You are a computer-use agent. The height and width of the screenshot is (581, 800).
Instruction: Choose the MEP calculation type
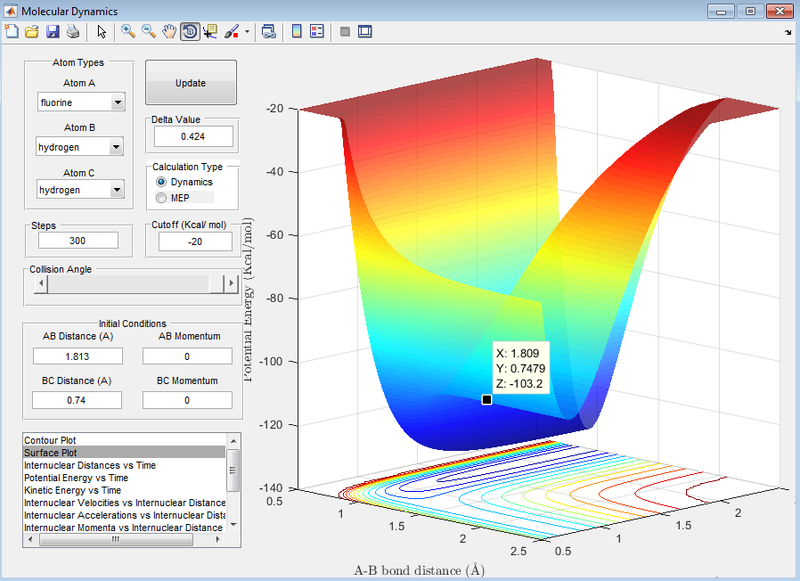161,198
